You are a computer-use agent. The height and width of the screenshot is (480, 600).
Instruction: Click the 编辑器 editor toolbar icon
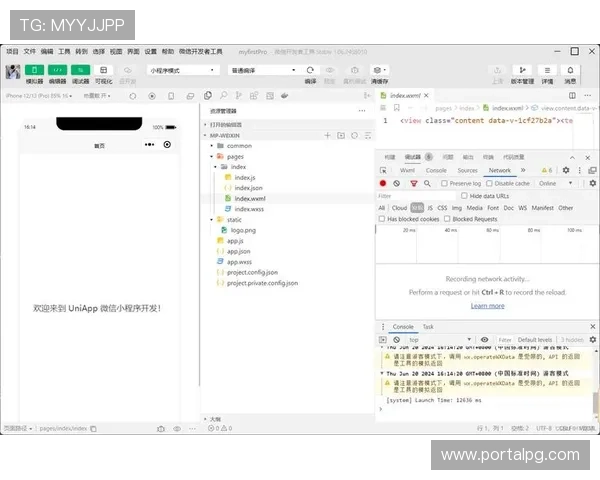pos(57,70)
